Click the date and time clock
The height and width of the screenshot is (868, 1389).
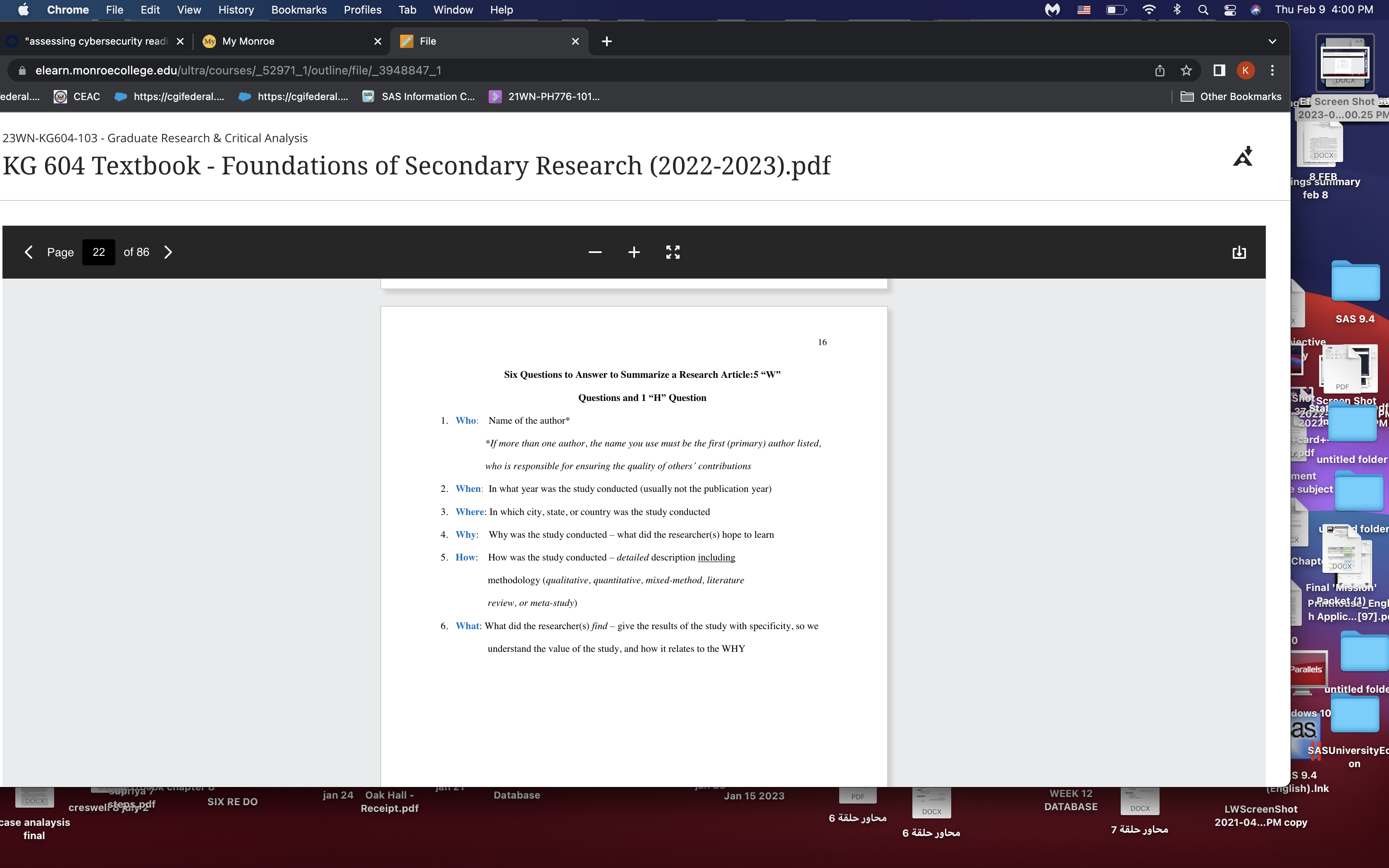[1324, 10]
